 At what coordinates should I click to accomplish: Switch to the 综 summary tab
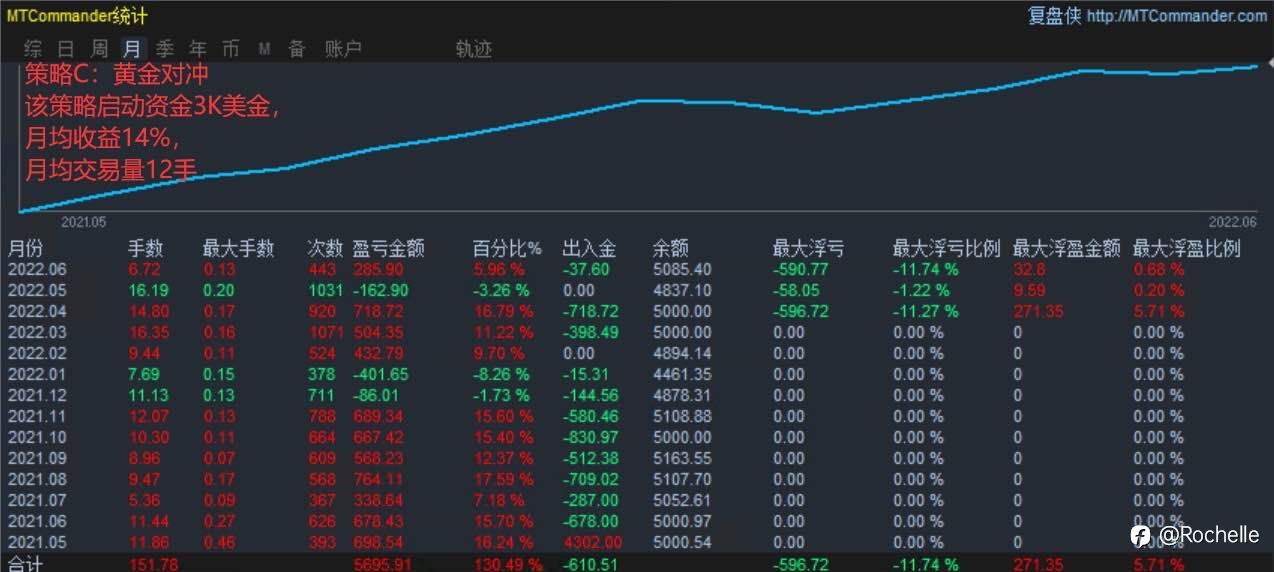(33, 48)
